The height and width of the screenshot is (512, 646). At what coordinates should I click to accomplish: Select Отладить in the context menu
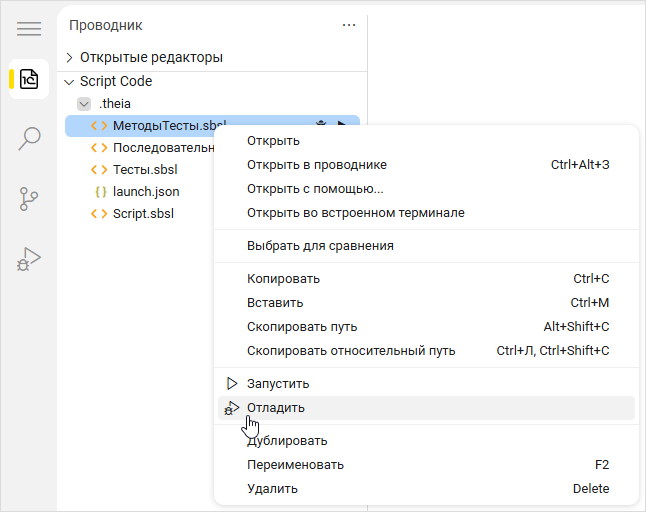[276, 408]
